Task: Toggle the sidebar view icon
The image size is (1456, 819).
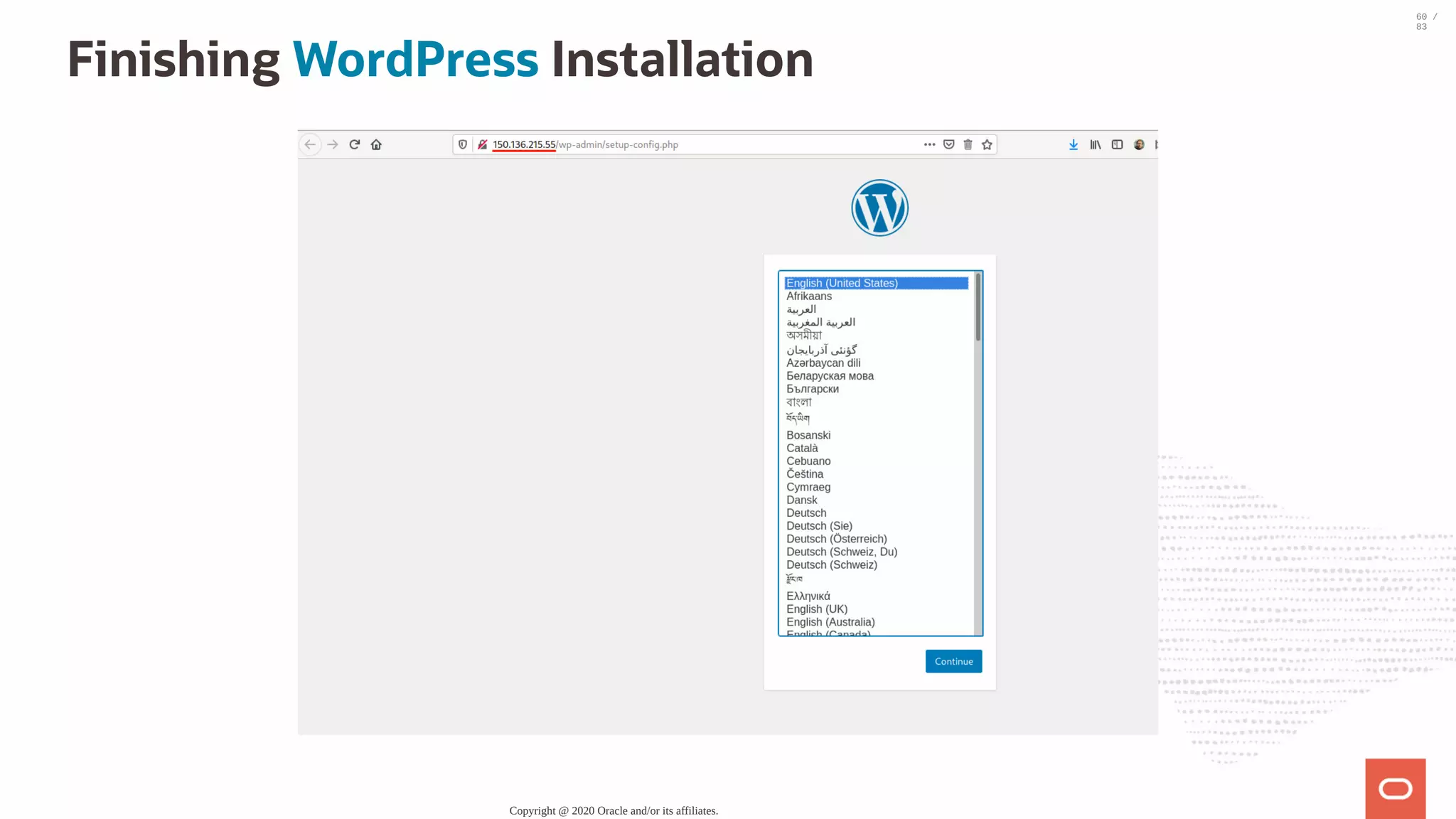Action: click(1117, 144)
